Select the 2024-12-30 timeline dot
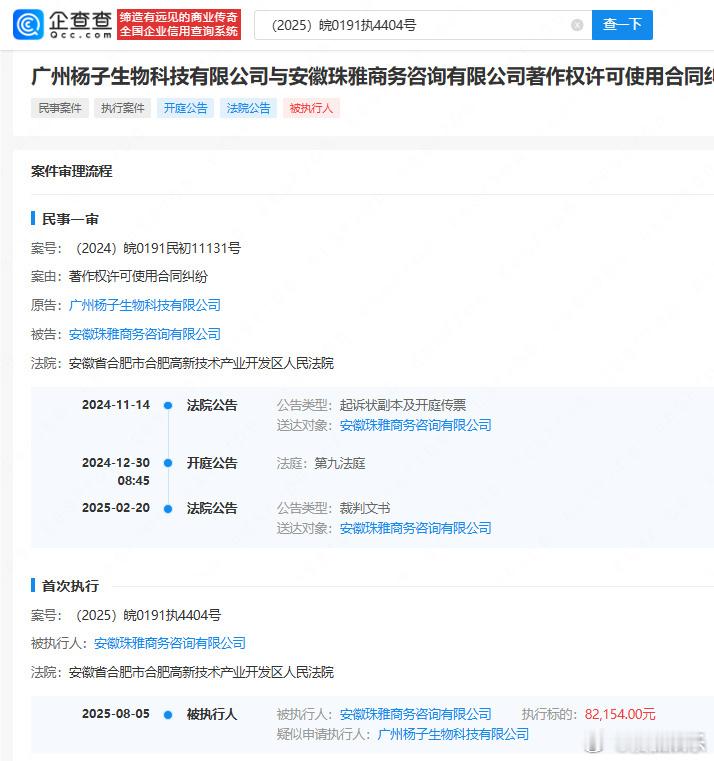The height and width of the screenshot is (761, 714). (168, 463)
